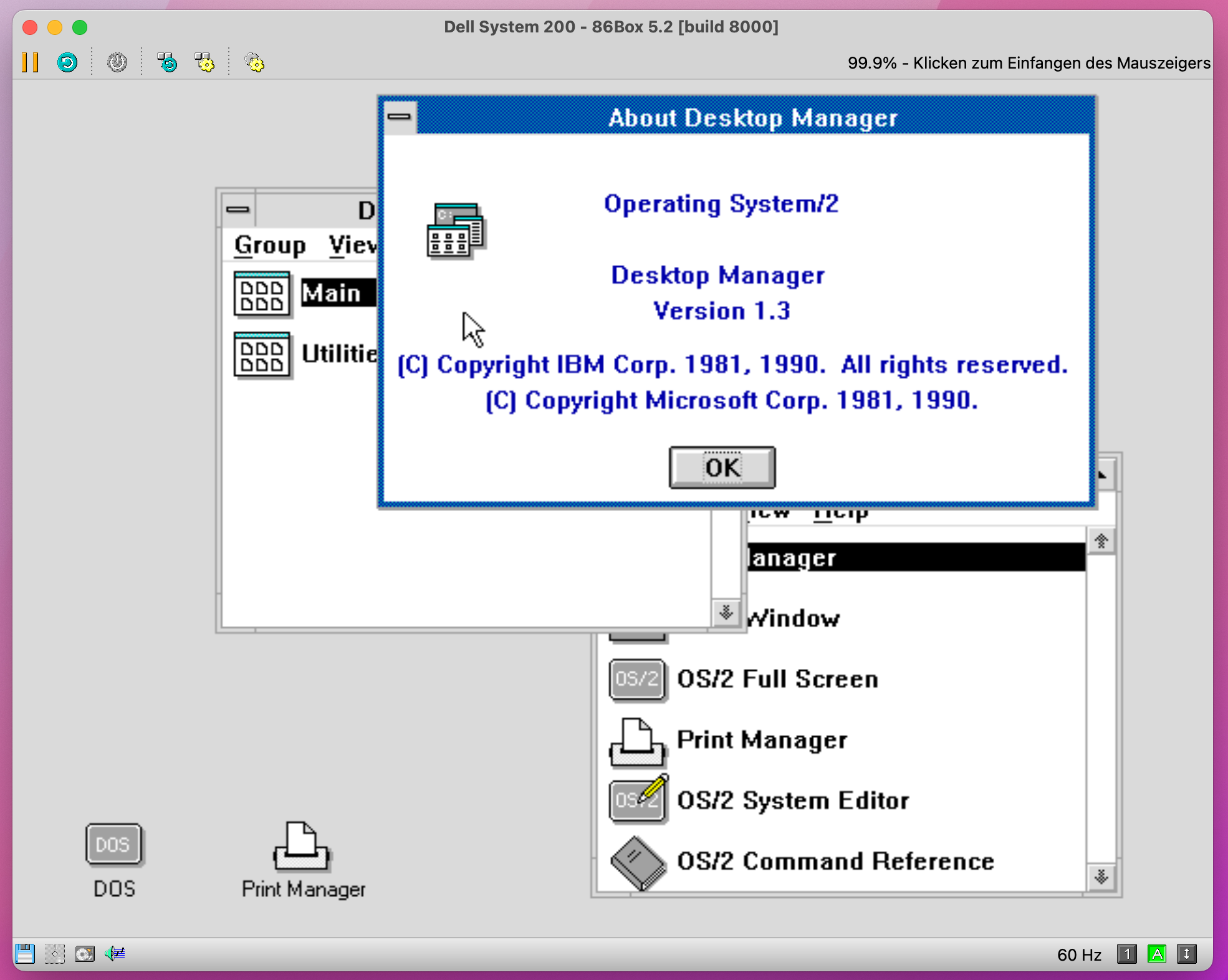Viewport: 1228px width, 980px height.
Task: Open the Group menu
Action: tap(269, 245)
